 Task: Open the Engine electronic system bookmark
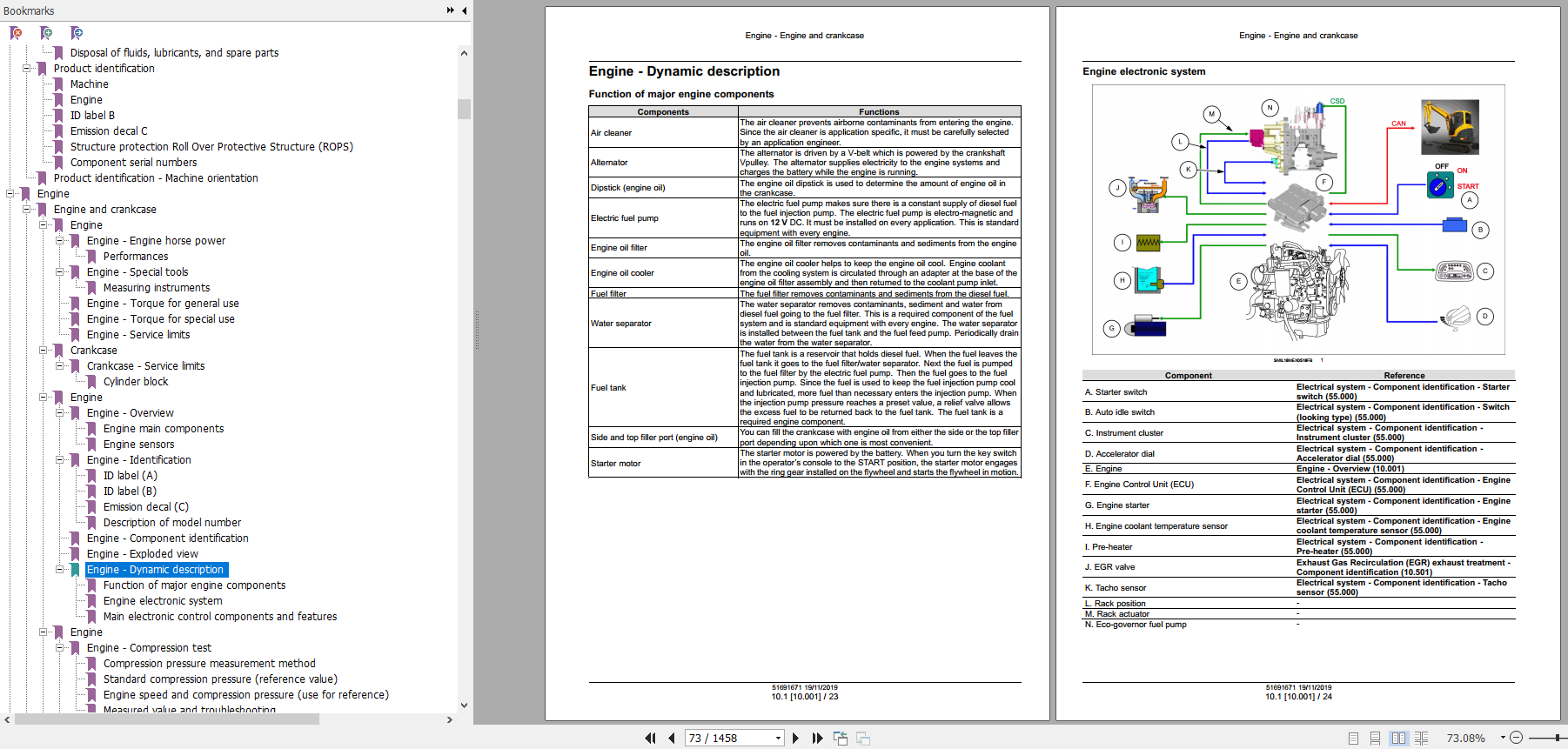(x=163, y=601)
